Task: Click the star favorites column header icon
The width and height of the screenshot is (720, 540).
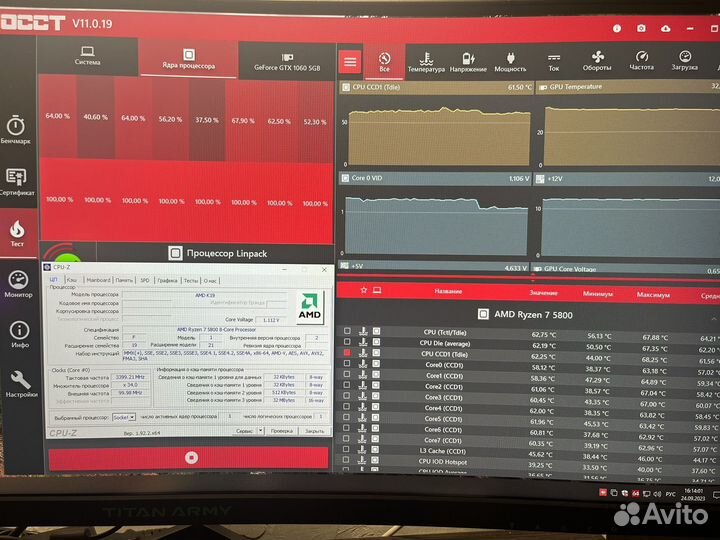Action: 364,290
